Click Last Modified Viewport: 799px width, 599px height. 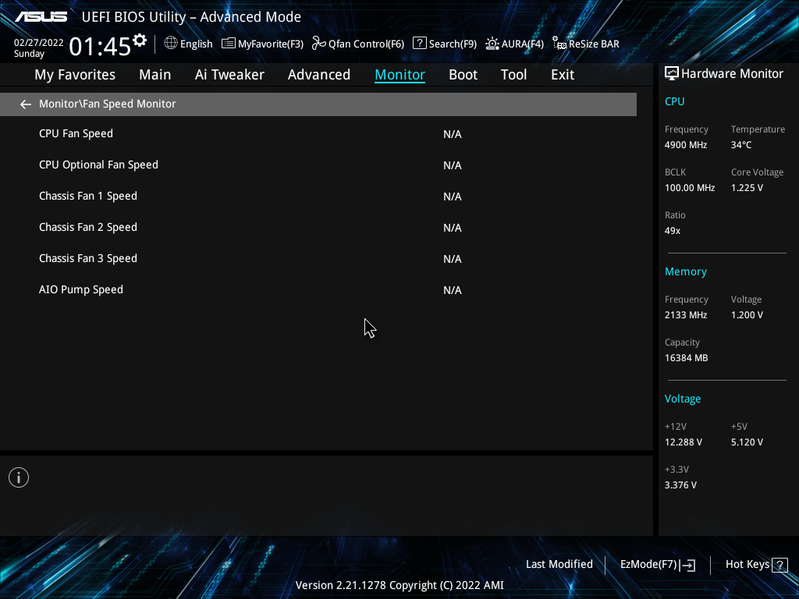pyautogui.click(x=559, y=564)
